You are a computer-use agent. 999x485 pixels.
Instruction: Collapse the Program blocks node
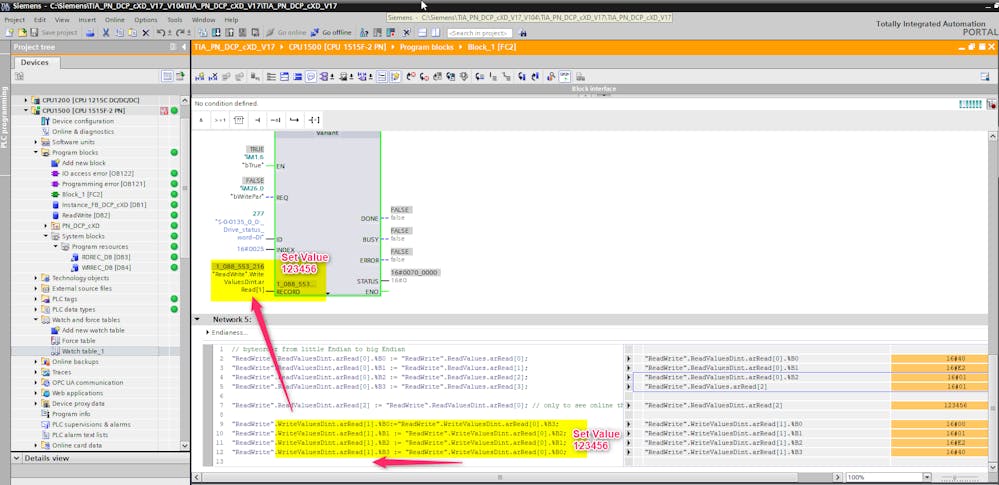pos(36,152)
